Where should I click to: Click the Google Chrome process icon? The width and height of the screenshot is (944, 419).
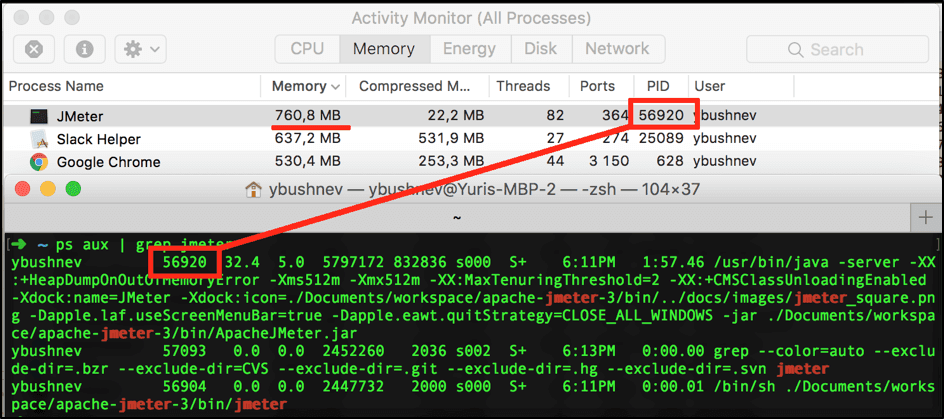pyautogui.click(x=39, y=162)
